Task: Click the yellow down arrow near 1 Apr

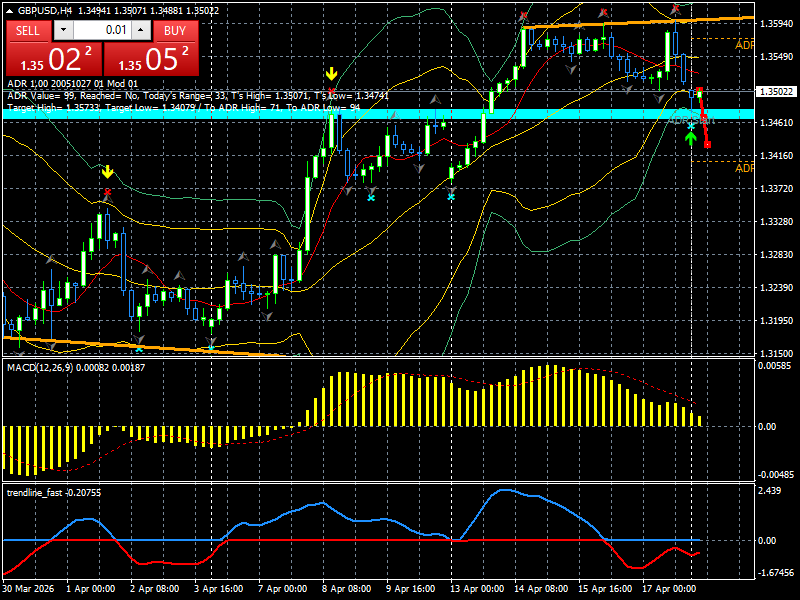Action: pos(107,172)
